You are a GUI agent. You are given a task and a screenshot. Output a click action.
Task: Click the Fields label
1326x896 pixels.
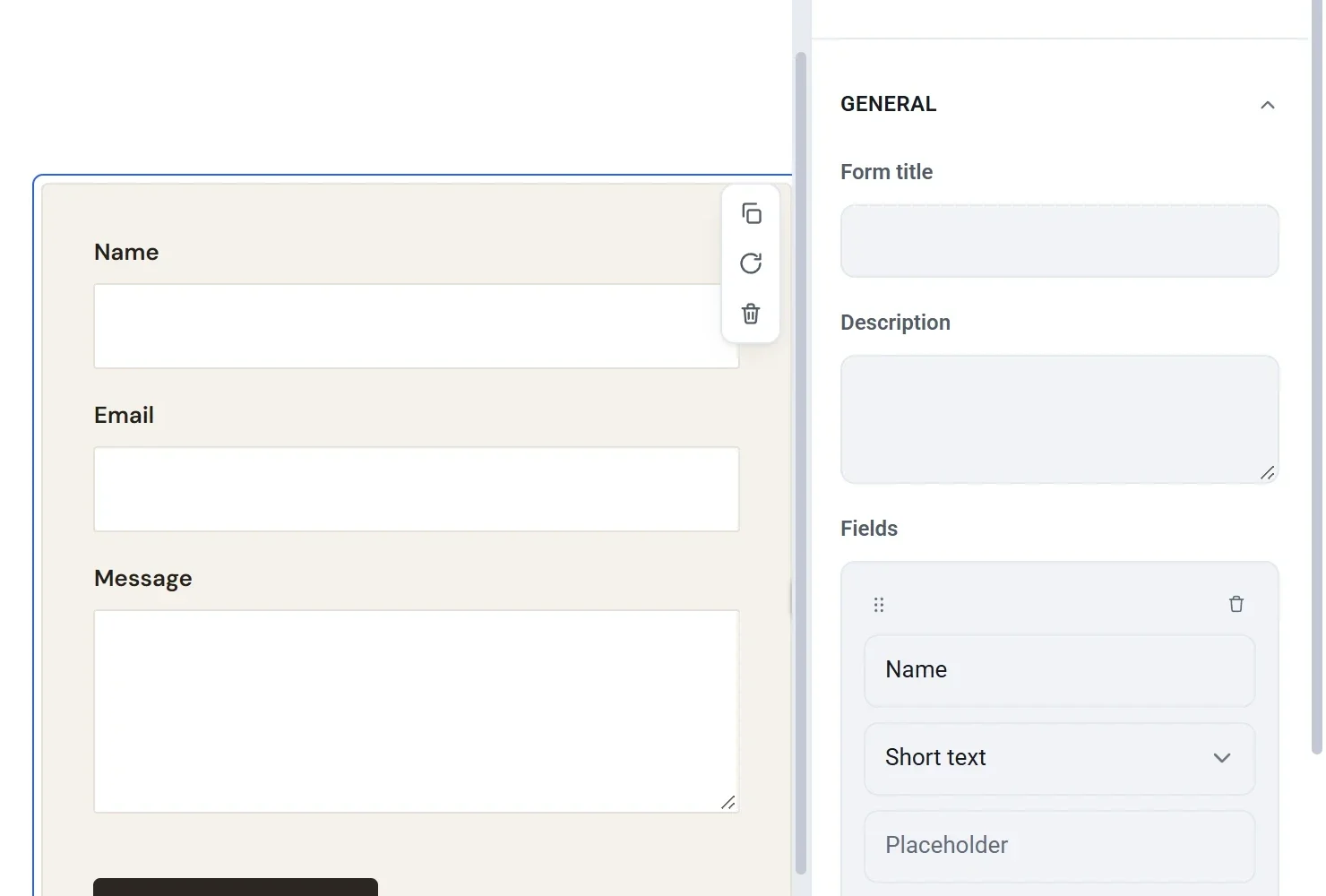click(x=869, y=529)
